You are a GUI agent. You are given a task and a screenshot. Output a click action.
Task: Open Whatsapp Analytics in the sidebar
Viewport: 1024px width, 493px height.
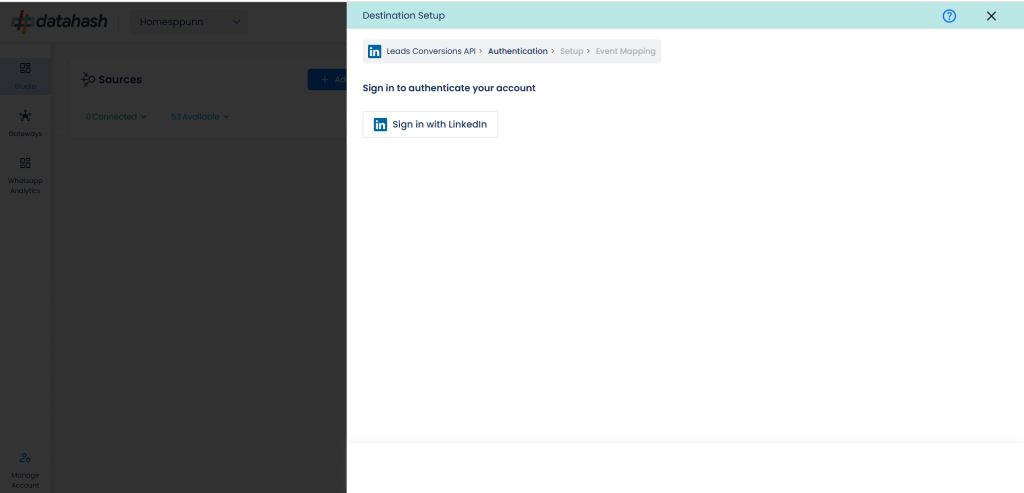[25, 175]
